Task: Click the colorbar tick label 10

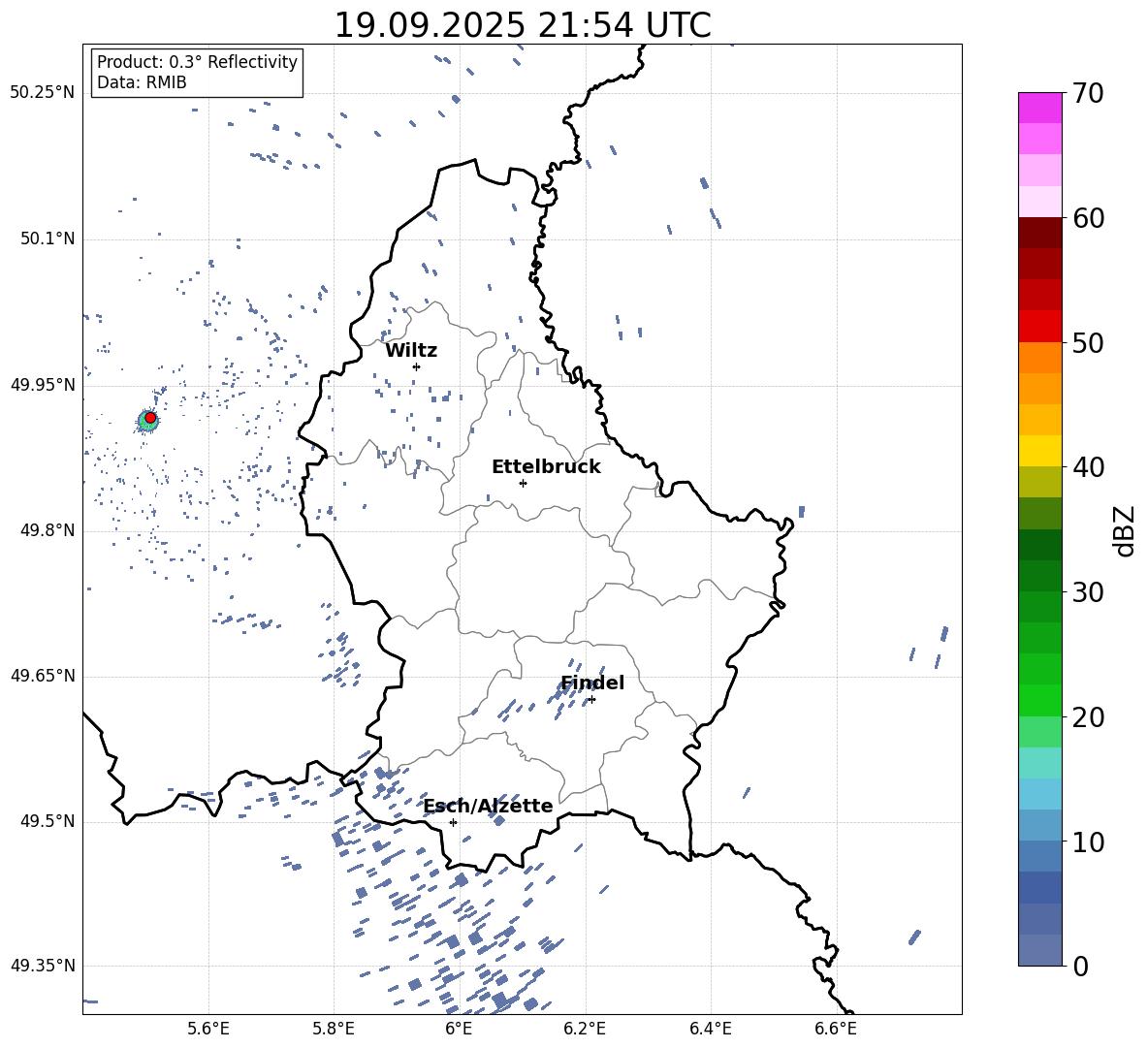Action: point(1088,842)
